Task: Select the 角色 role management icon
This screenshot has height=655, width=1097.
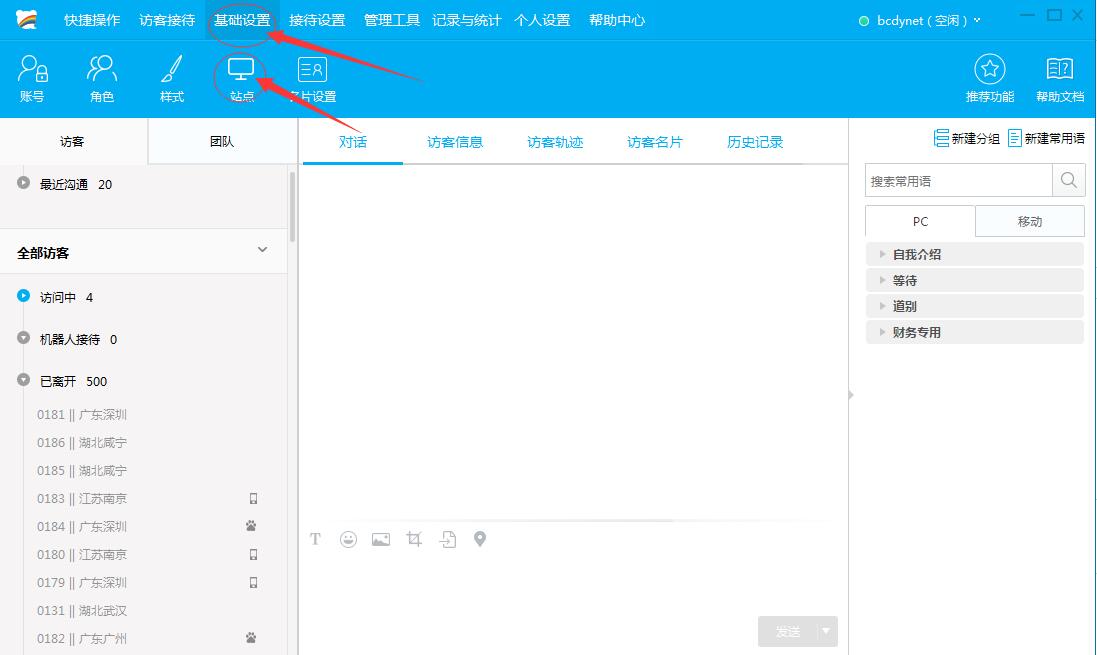Action: click(101, 78)
